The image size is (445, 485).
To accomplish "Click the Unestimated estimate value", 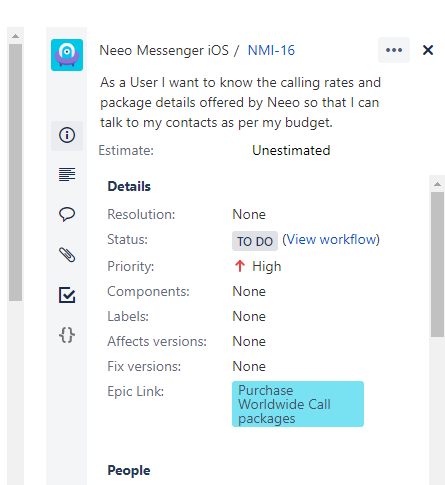I will (x=291, y=150).
